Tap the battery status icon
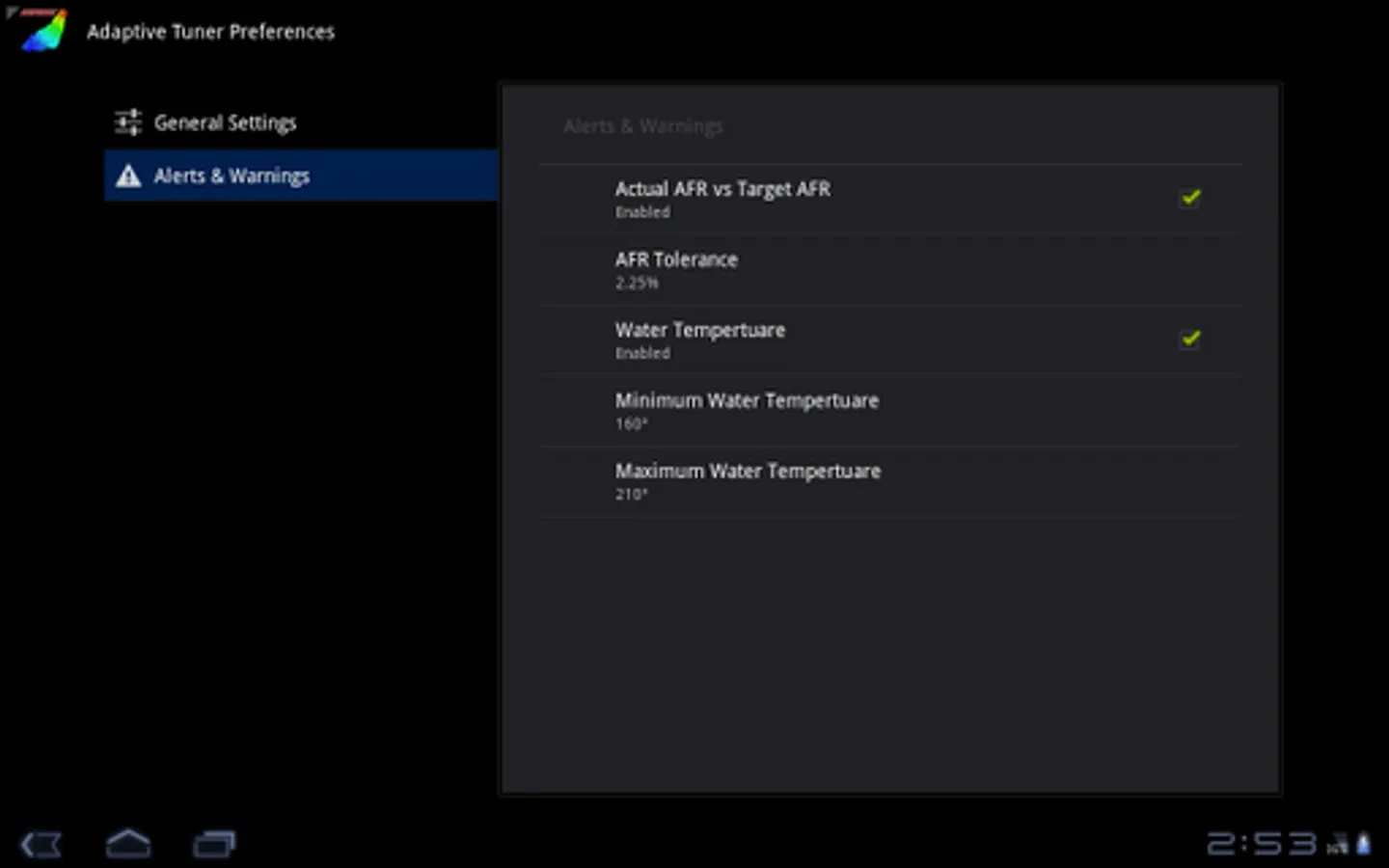Screen dimensions: 1389x868 [1363, 845]
